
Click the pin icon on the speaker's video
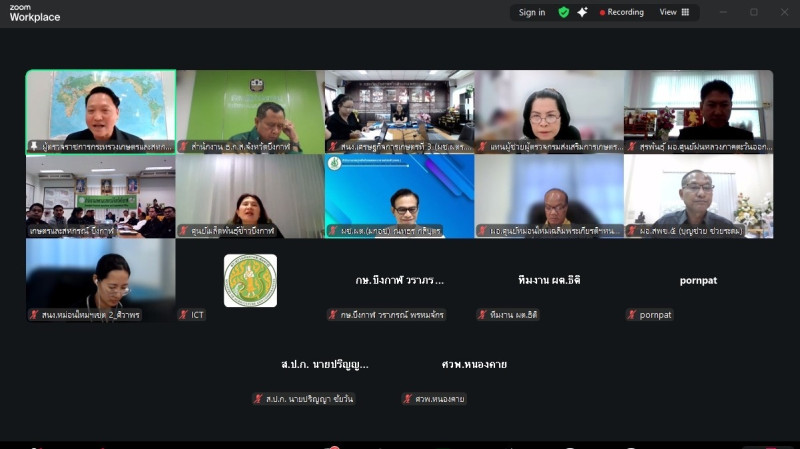tap(34, 146)
